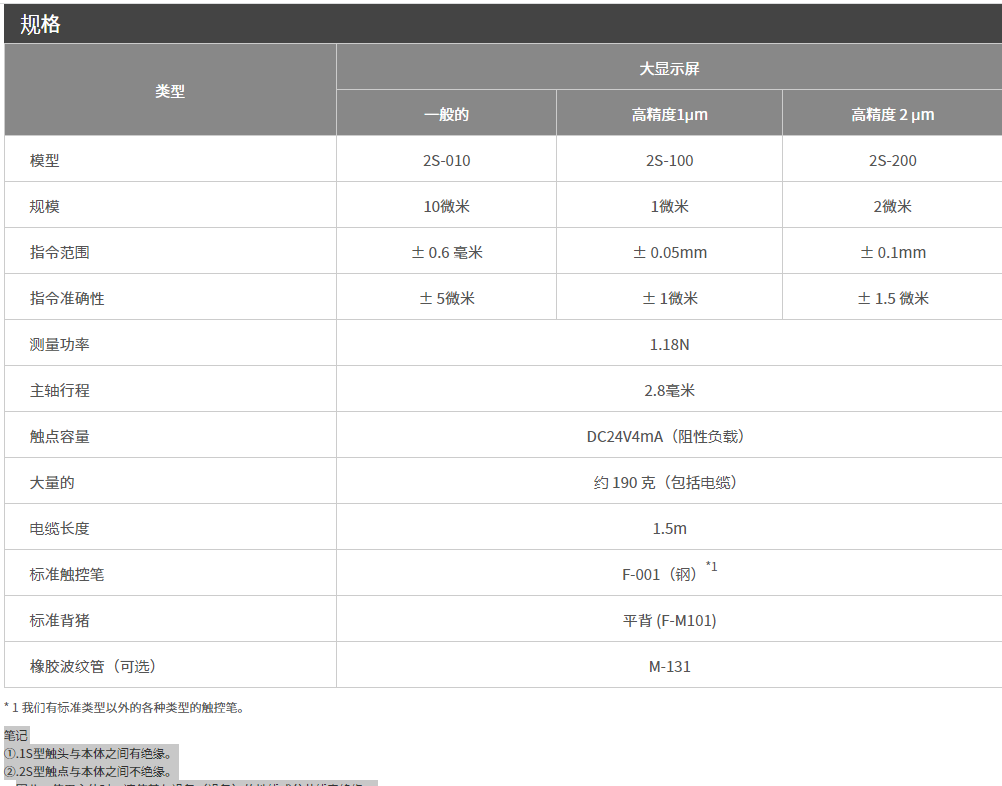The image size is (1002, 786).
Task: Click the 高精度 2 µm column header
Action: click(891, 113)
